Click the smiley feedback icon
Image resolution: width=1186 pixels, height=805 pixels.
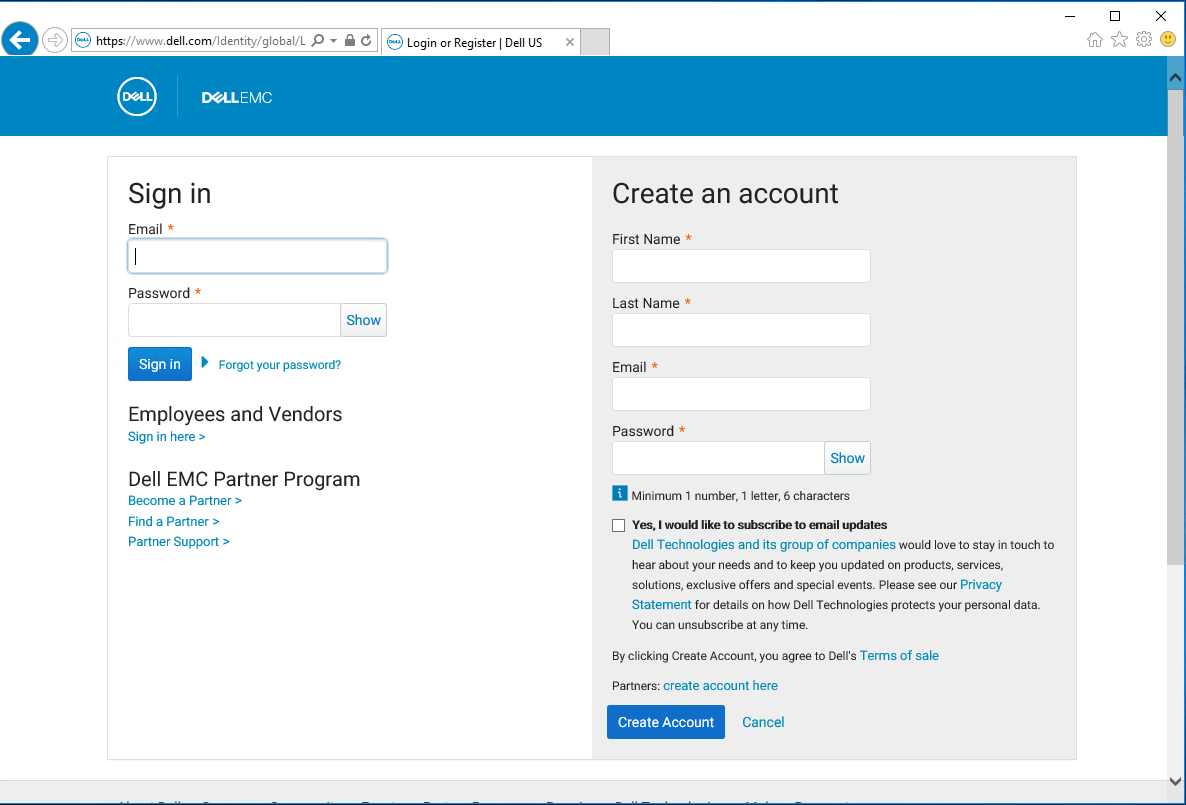click(x=1167, y=41)
